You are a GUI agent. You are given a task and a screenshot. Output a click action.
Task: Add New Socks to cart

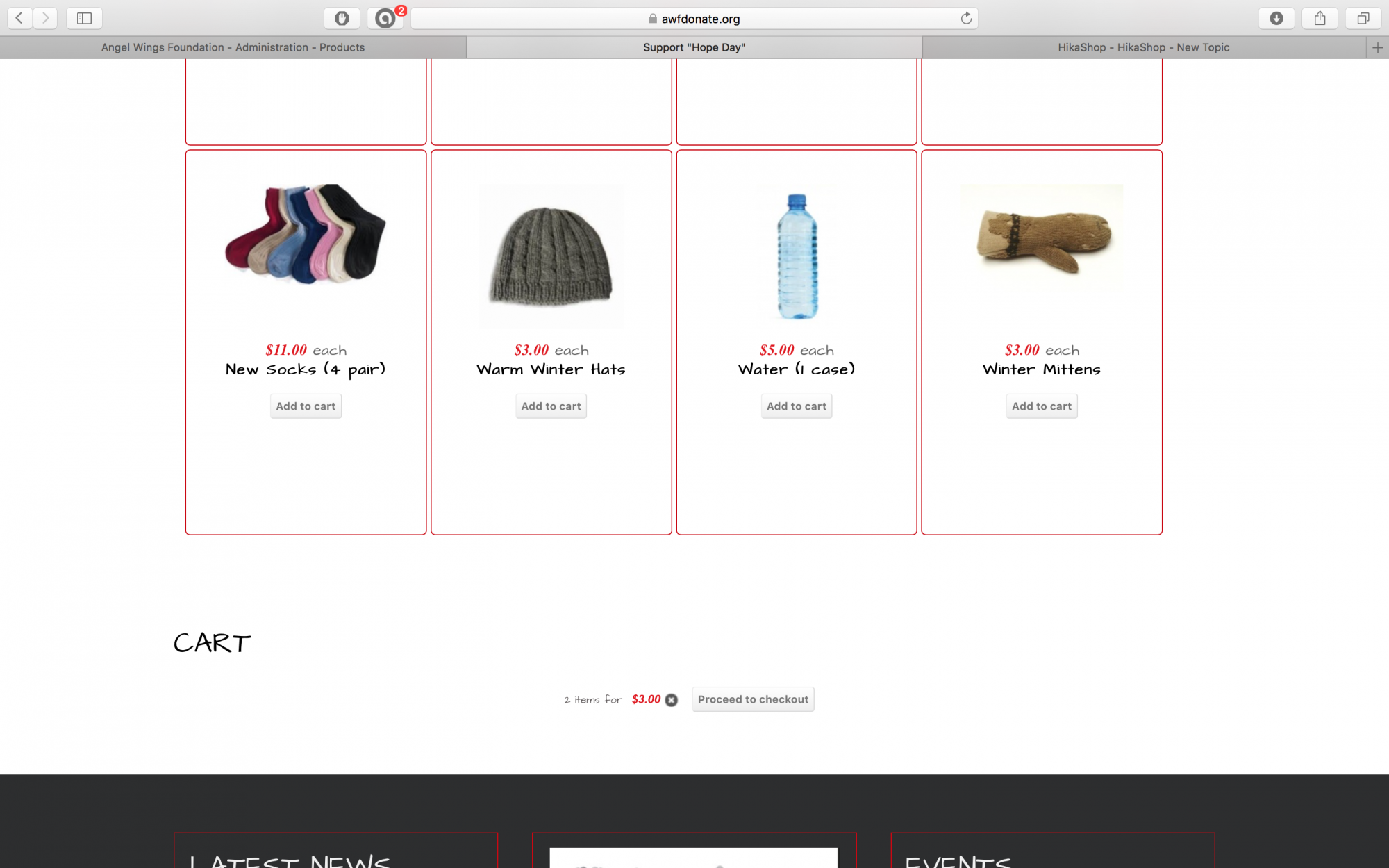[x=306, y=406]
